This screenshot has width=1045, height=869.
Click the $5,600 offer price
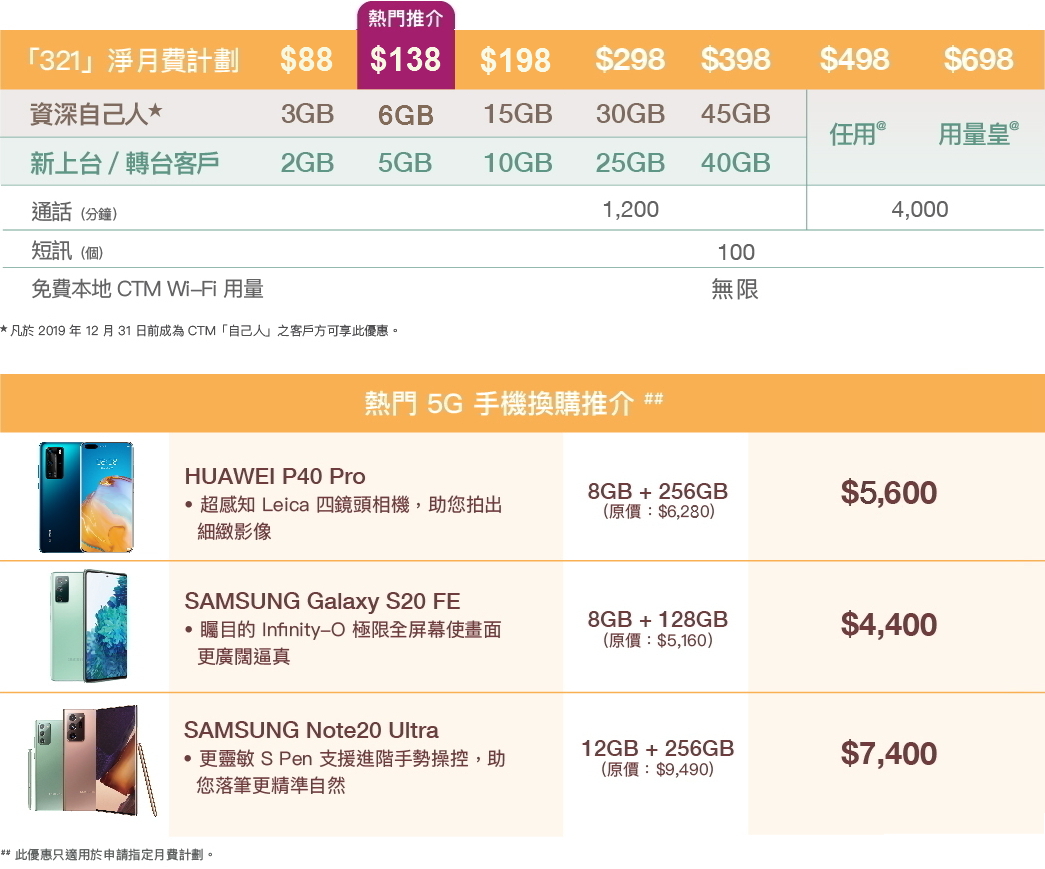click(889, 492)
